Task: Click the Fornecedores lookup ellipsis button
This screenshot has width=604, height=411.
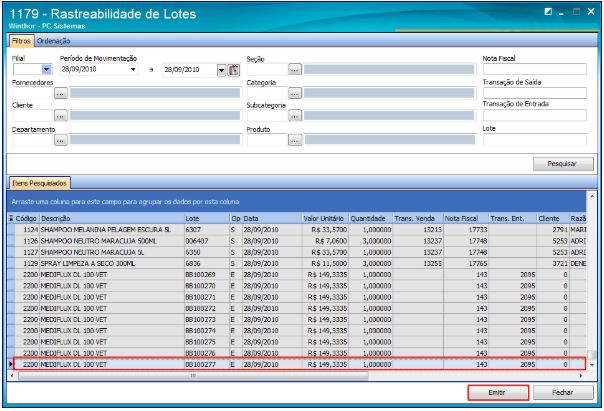Action: [60, 93]
